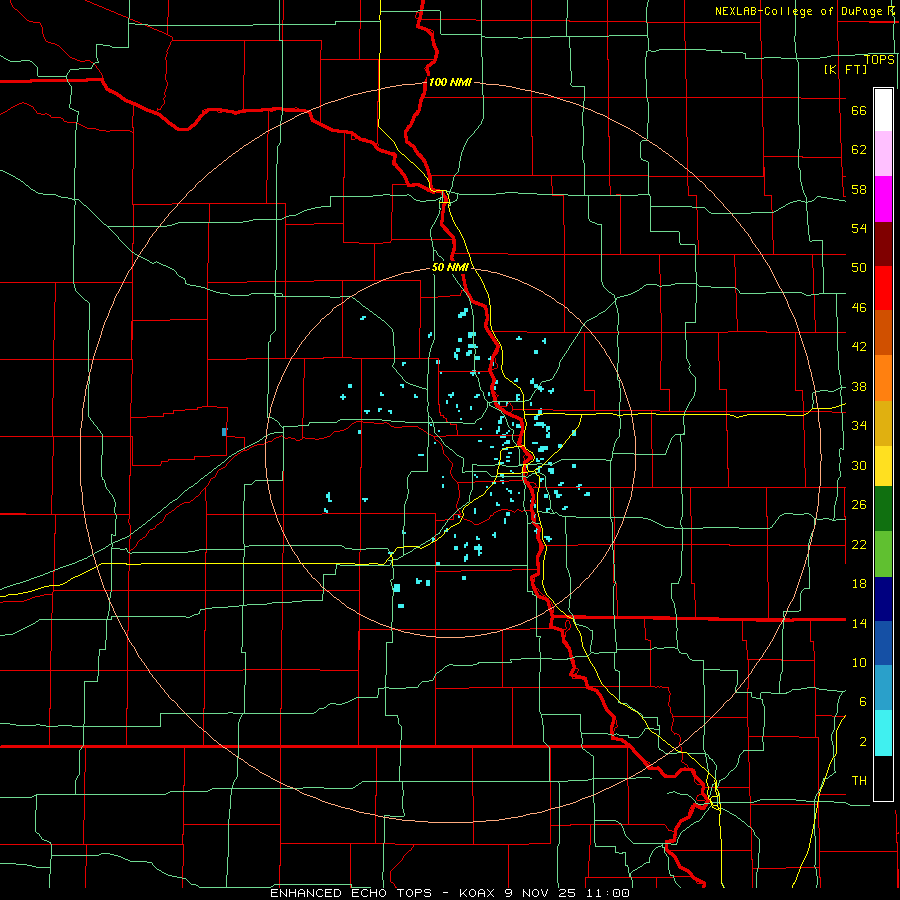This screenshot has width=900, height=900.
Task: Click the isolated blue echo west of the 50 NMI ring
Action: pos(224,432)
